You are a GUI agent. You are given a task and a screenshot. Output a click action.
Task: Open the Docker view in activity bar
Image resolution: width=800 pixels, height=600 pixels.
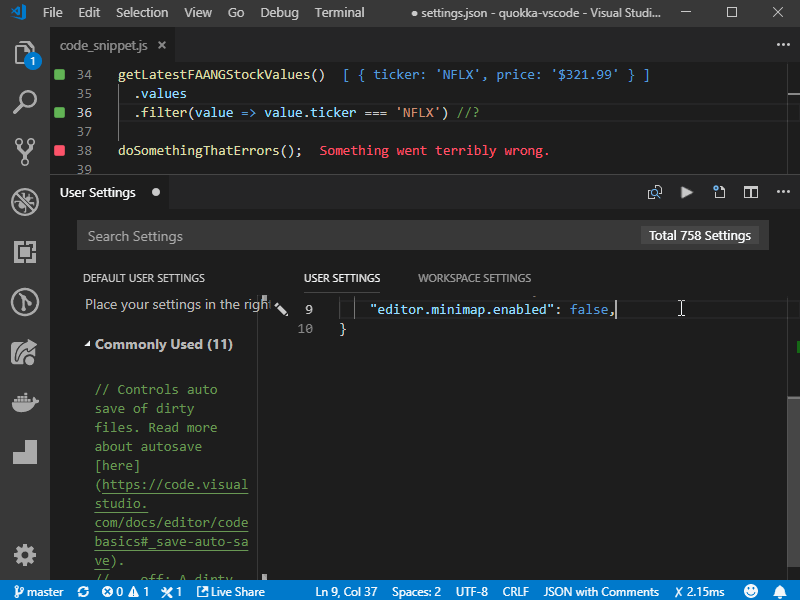click(x=25, y=403)
